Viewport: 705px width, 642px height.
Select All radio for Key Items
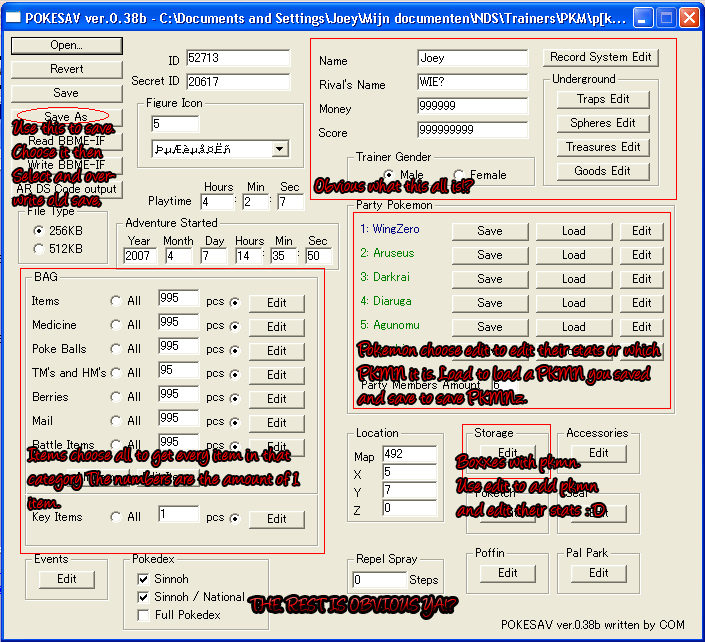[116, 517]
